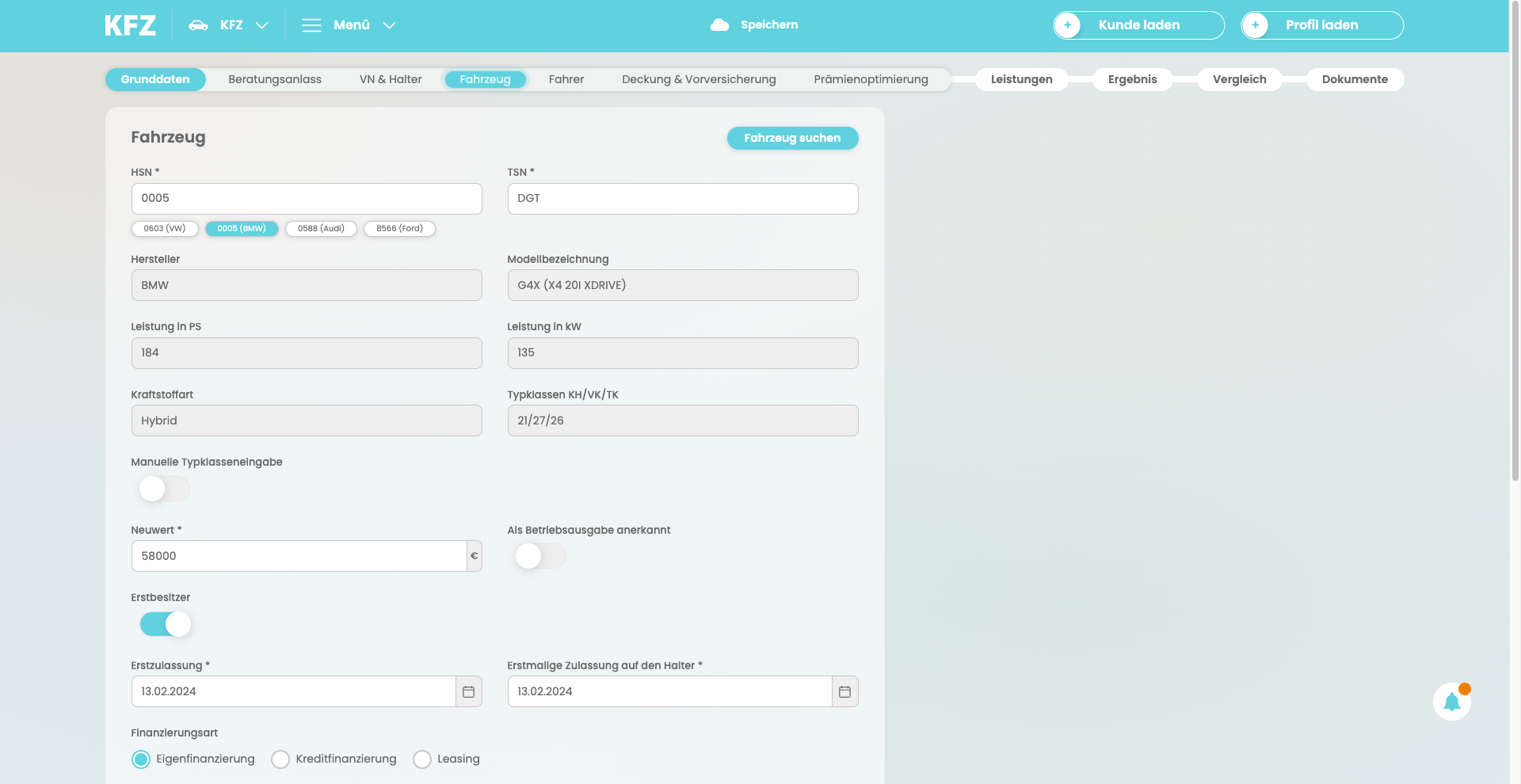Click the Modellbezeichnung field

coord(683,285)
